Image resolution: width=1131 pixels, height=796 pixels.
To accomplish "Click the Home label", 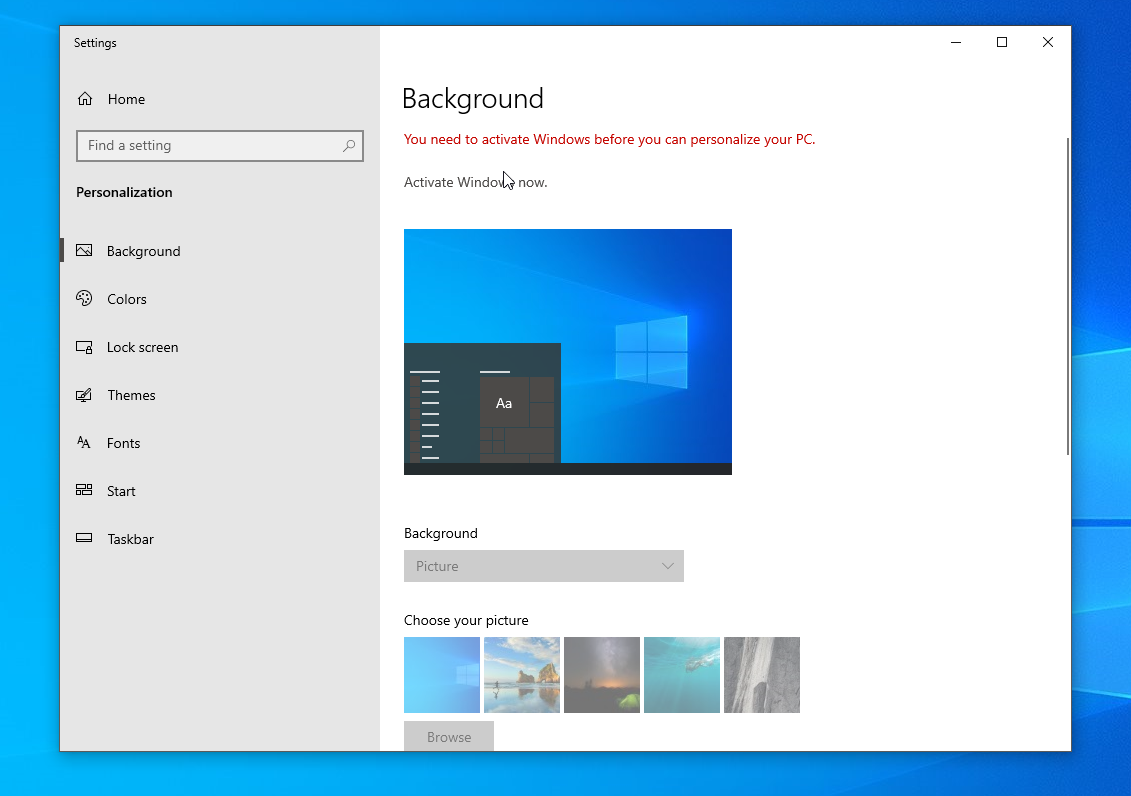I will point(126,100).
